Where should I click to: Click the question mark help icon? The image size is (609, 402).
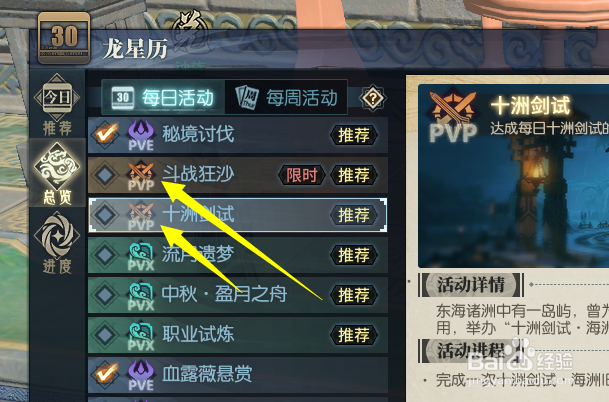(x=372, y=98)
